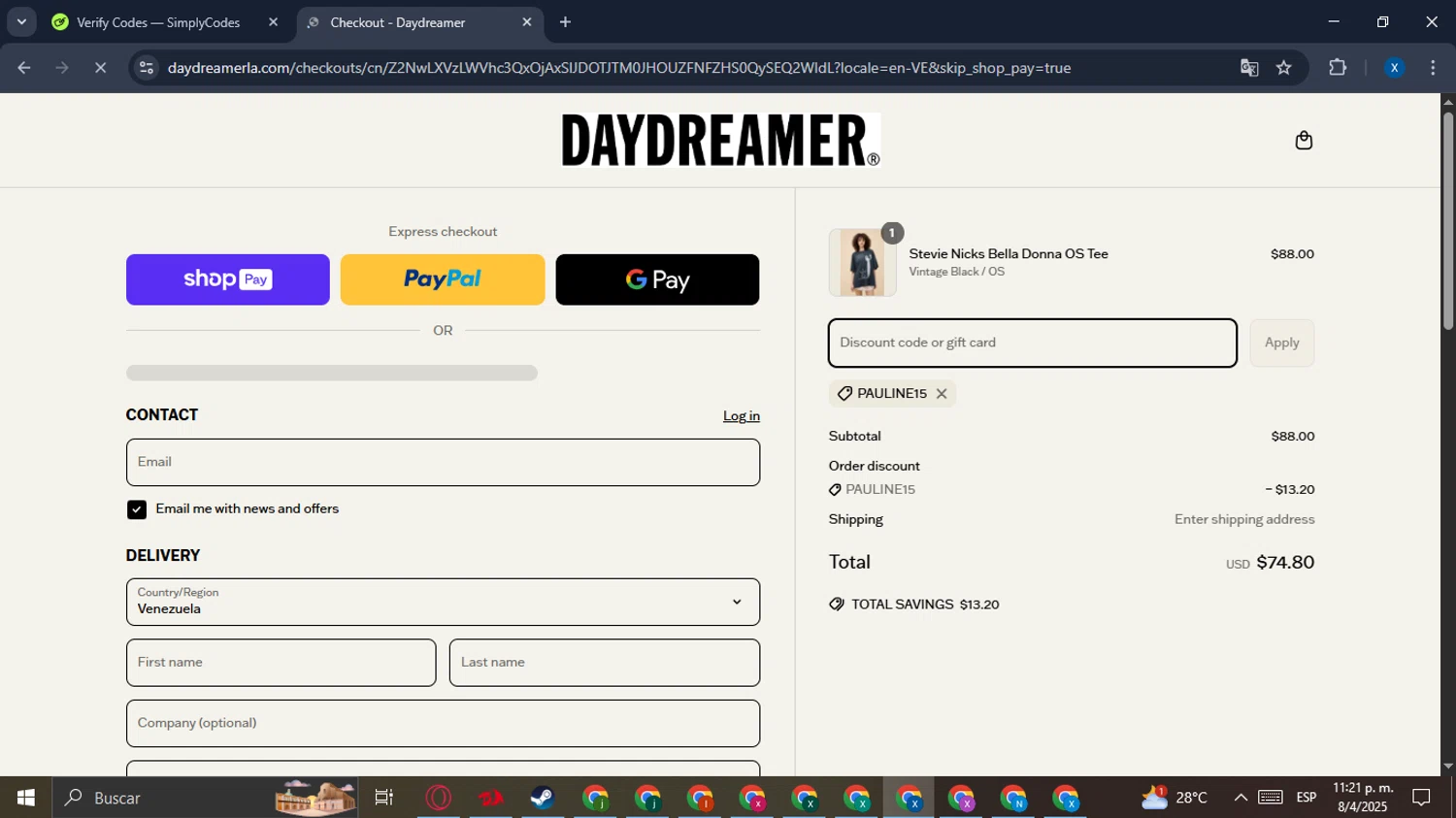Open the shopping bag cart icon
1456x818 pixels.
(1304, 141)
